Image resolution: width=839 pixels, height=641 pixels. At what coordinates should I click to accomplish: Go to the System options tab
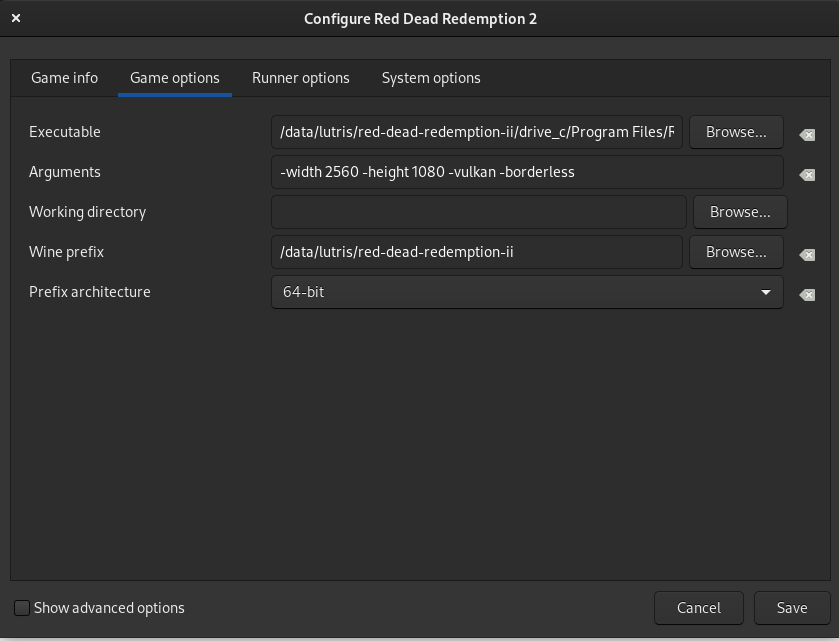431,78
